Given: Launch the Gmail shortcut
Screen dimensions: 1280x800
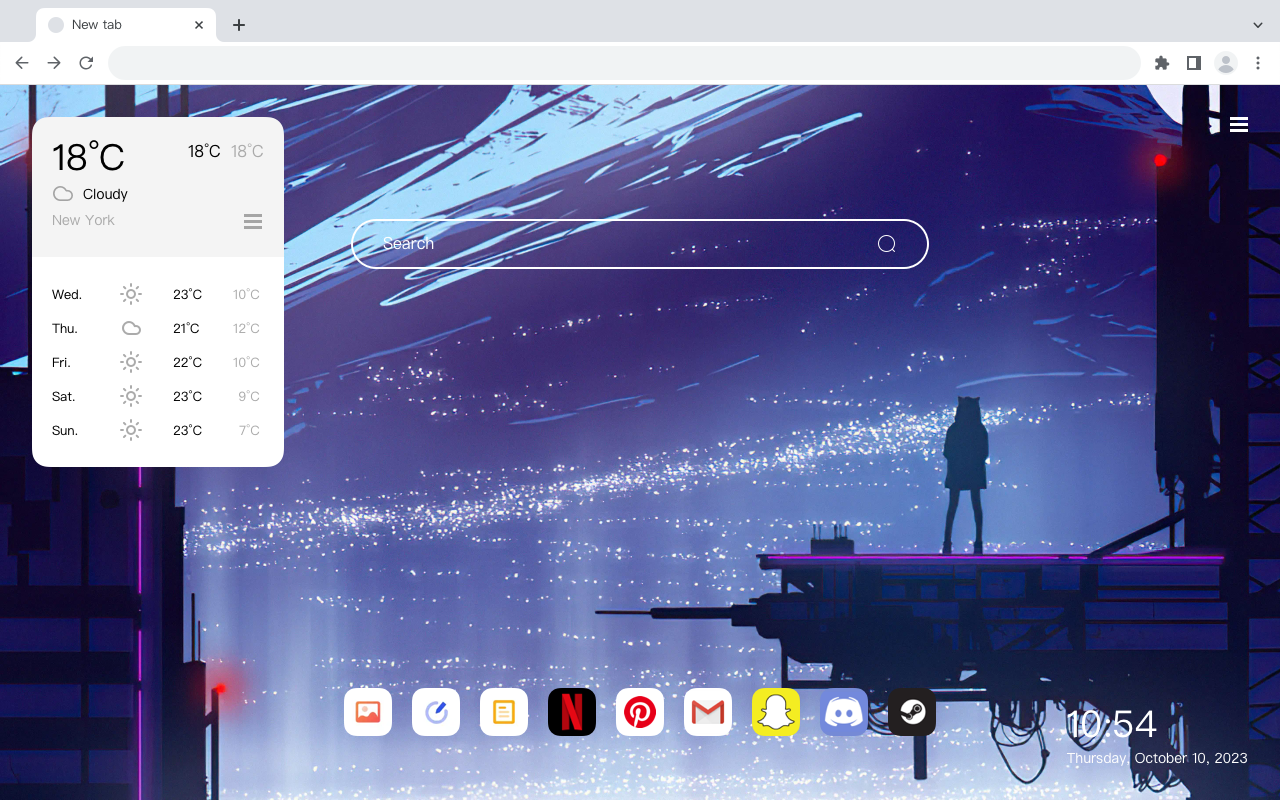Looking at the screenshot, I should 708,712.
